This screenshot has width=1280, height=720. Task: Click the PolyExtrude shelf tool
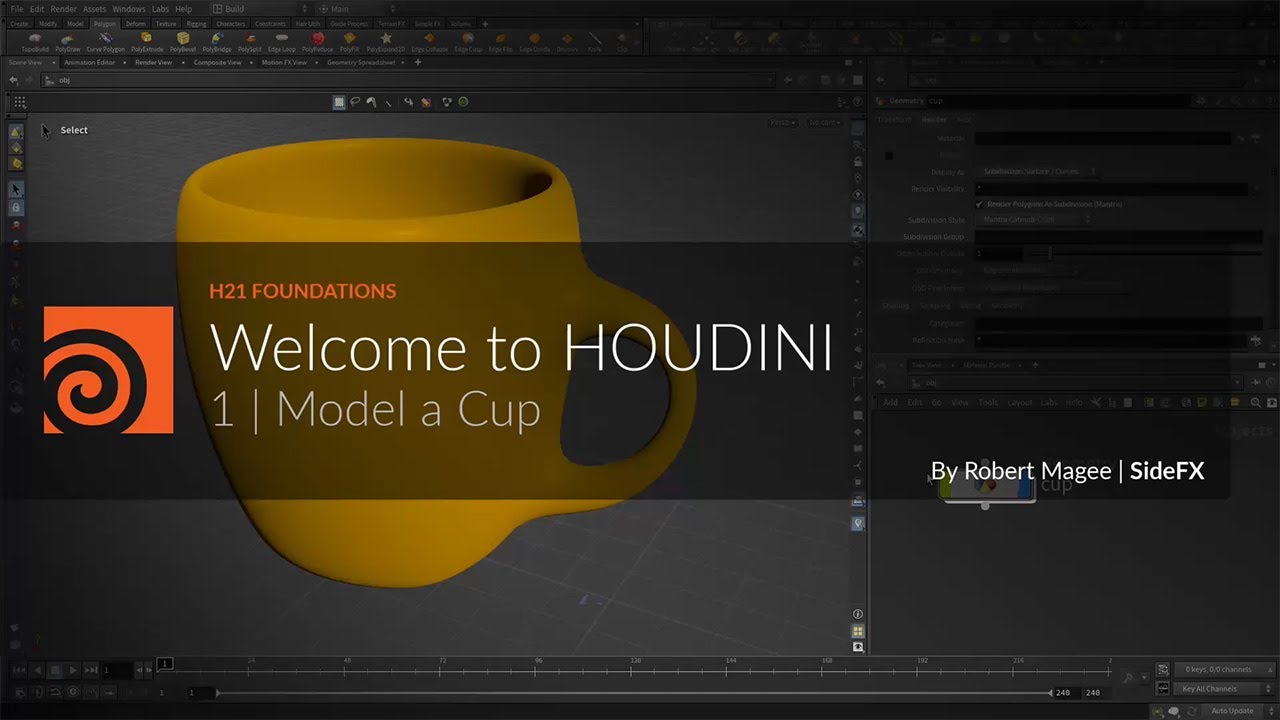tap(147, 42)
